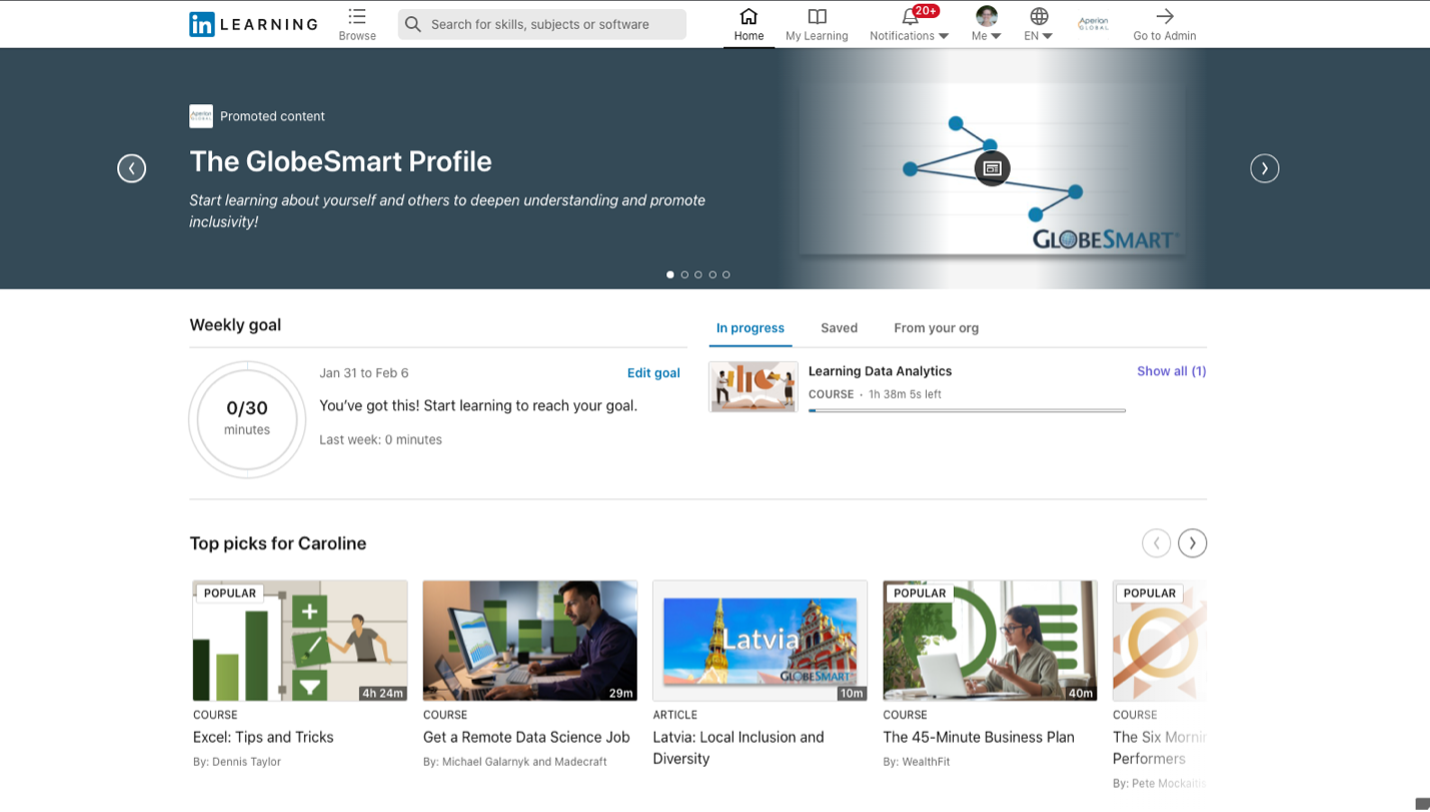Click the language globe icon

pyautogui.click(x=1039, y=16)
